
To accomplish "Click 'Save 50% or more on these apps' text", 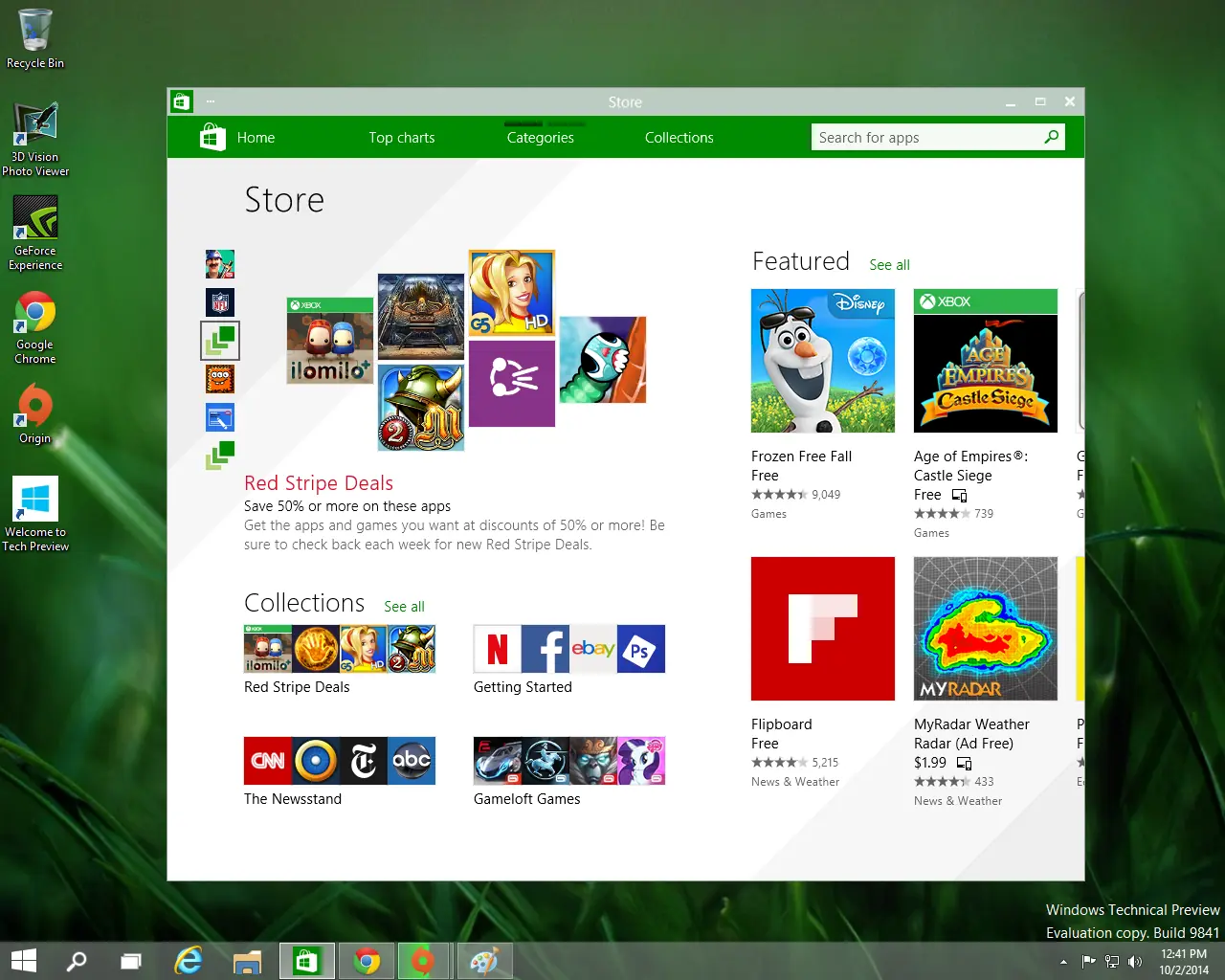I will pyautogui.click(x=347, y=506).
